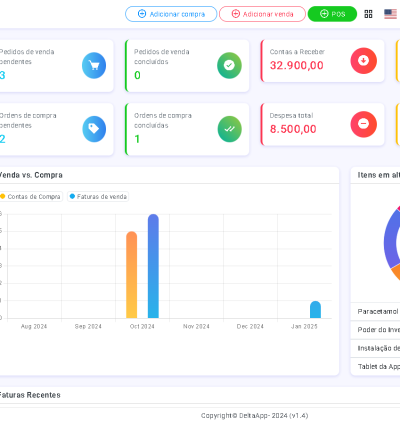
Task: Click the green checkmark icon for completed sales
Action: [x=229, y=65]
